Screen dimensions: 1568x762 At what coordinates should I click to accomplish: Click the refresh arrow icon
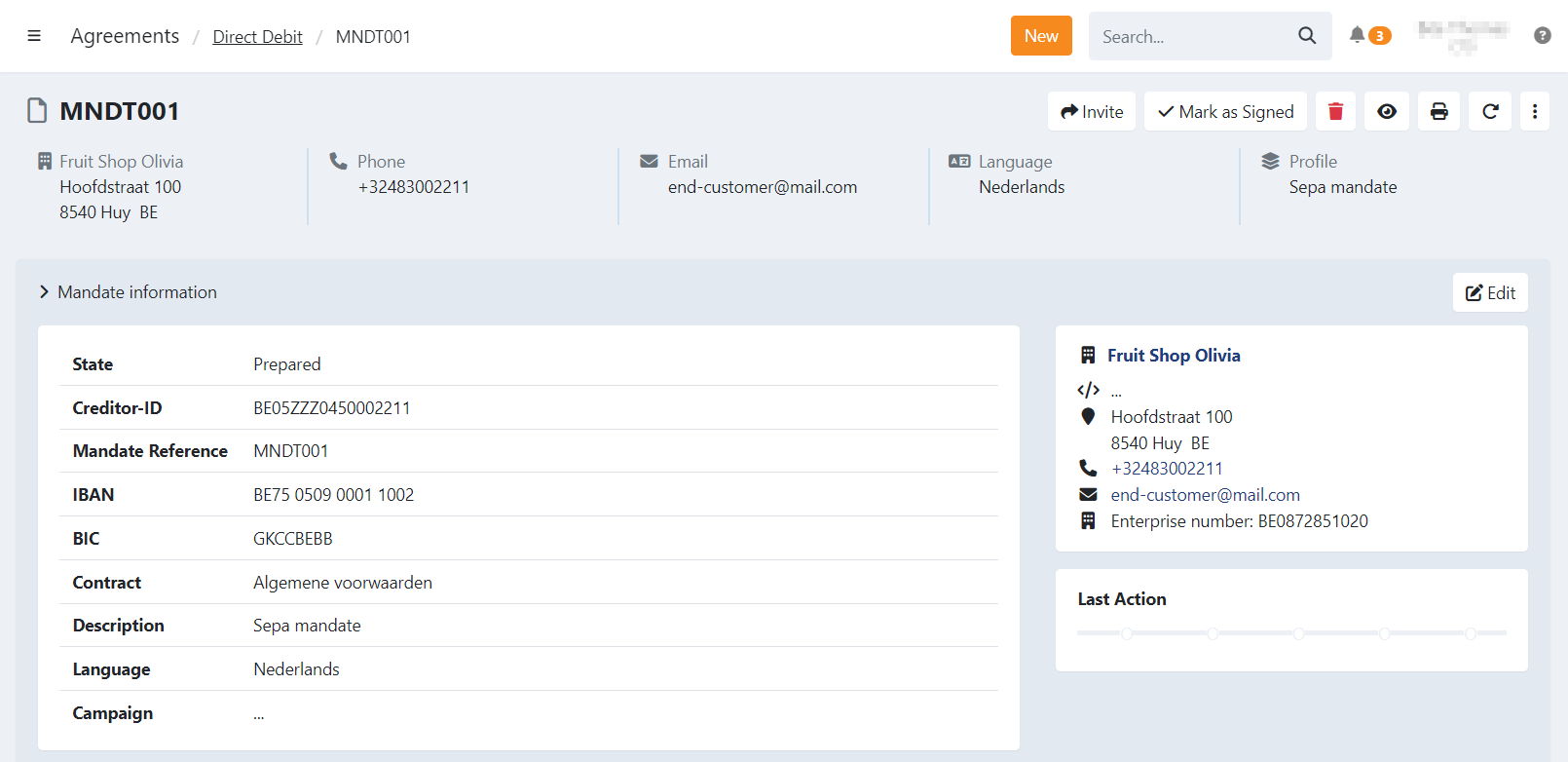tap(1490, 111)
